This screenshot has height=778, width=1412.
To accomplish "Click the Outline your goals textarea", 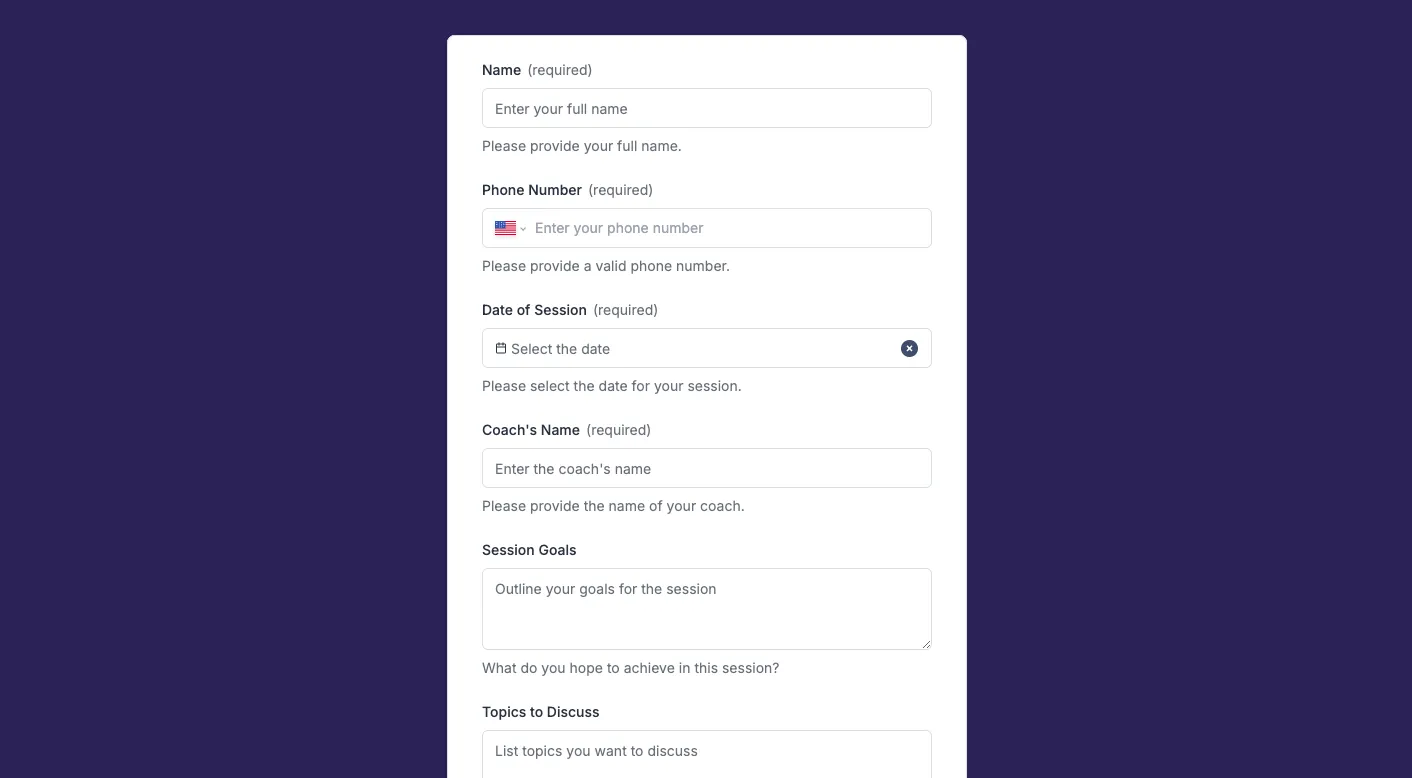I will pyautogui.click(x=706, y=608).
